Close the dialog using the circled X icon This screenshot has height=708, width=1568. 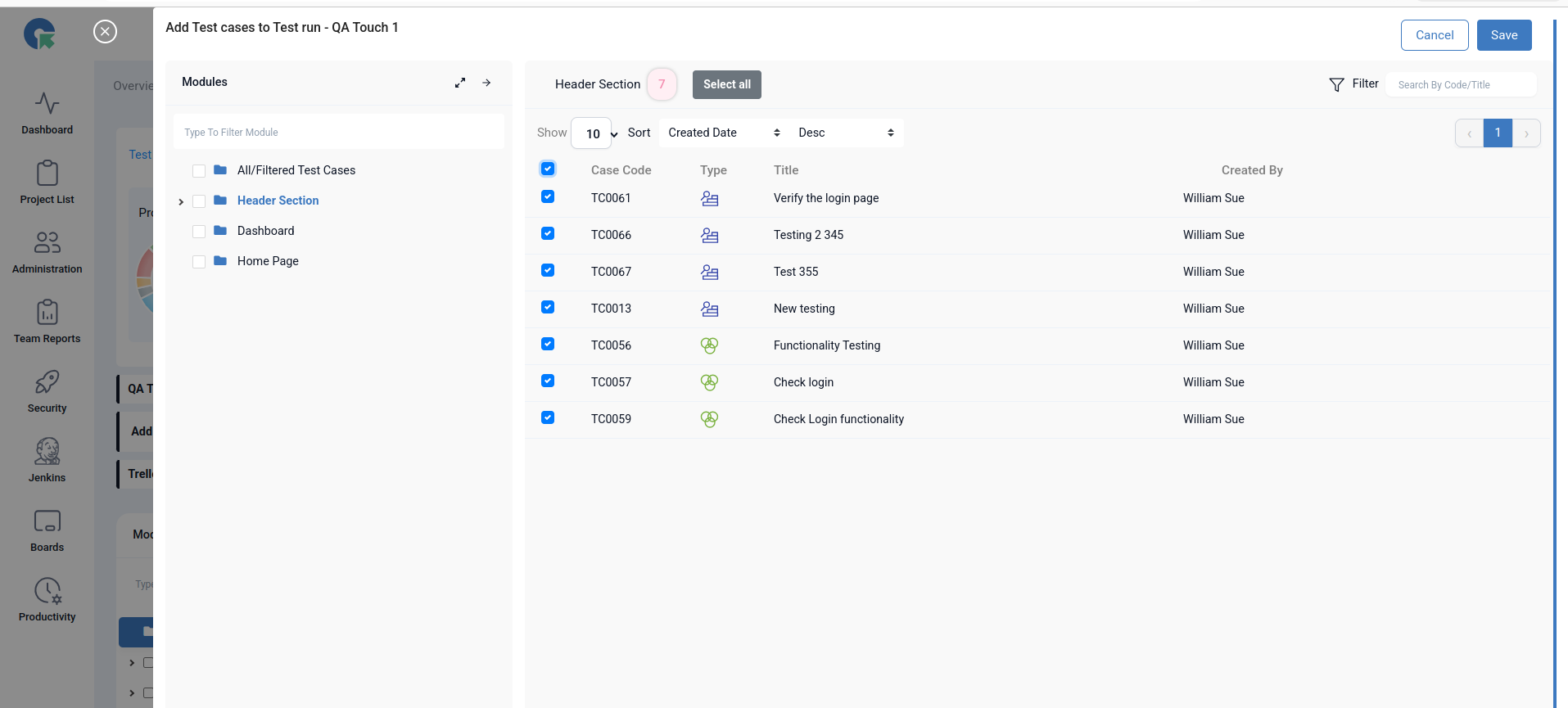pyautogui.click(x=105, y=32)
